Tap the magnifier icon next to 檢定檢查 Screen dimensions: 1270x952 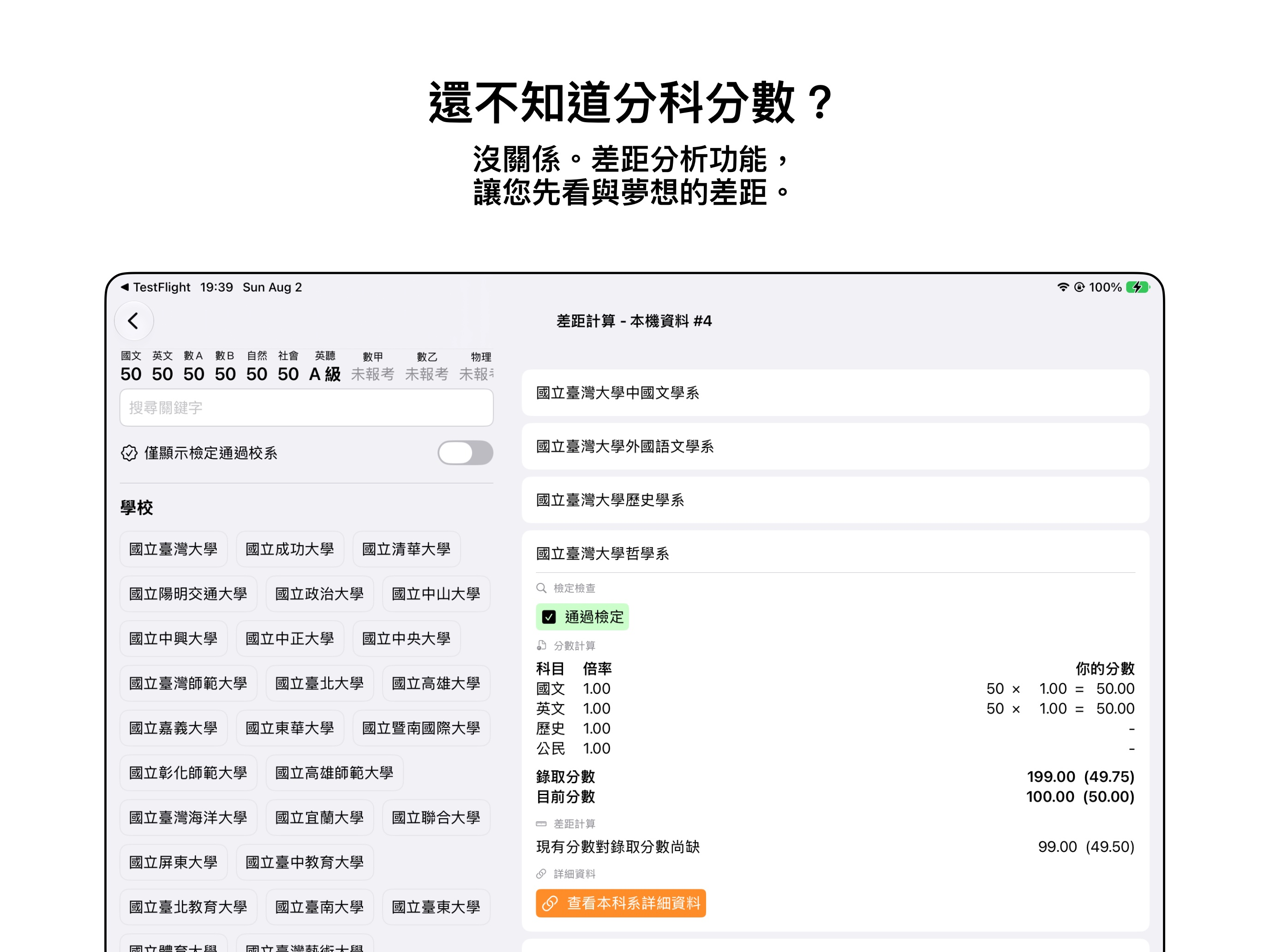click(541, 588)
